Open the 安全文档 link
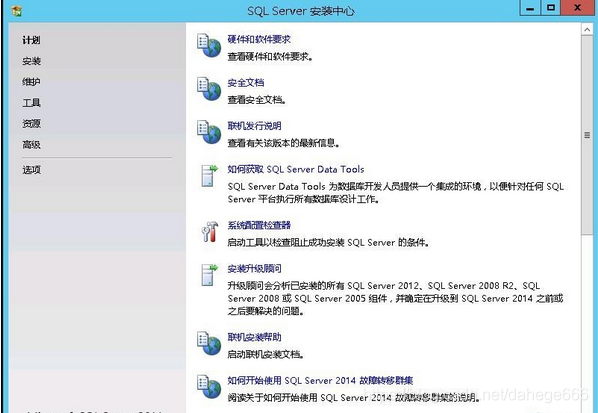The width and height of the screenshot is (598, 413). pos(246,83)
